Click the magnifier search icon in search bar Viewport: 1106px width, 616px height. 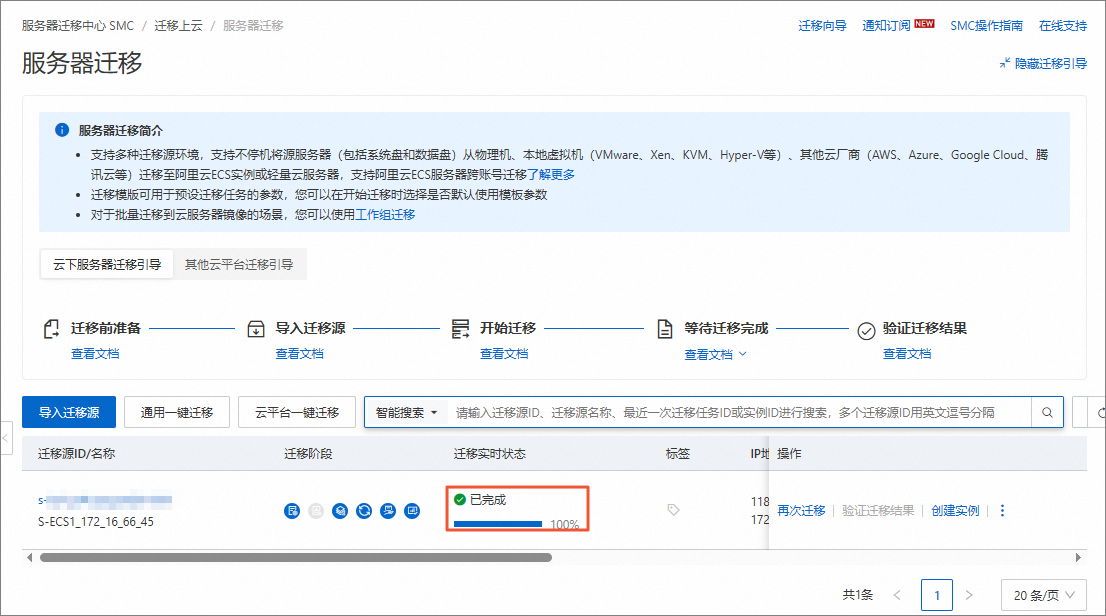point(1047,412)
